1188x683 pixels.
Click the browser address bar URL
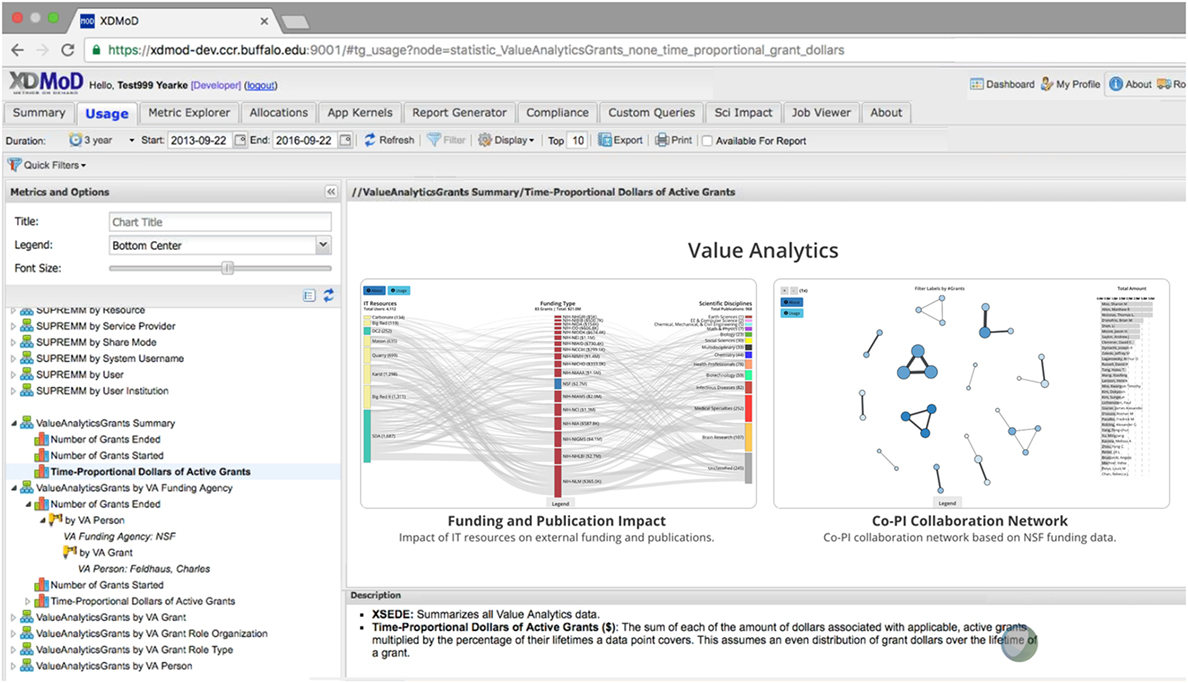[476, 50]
